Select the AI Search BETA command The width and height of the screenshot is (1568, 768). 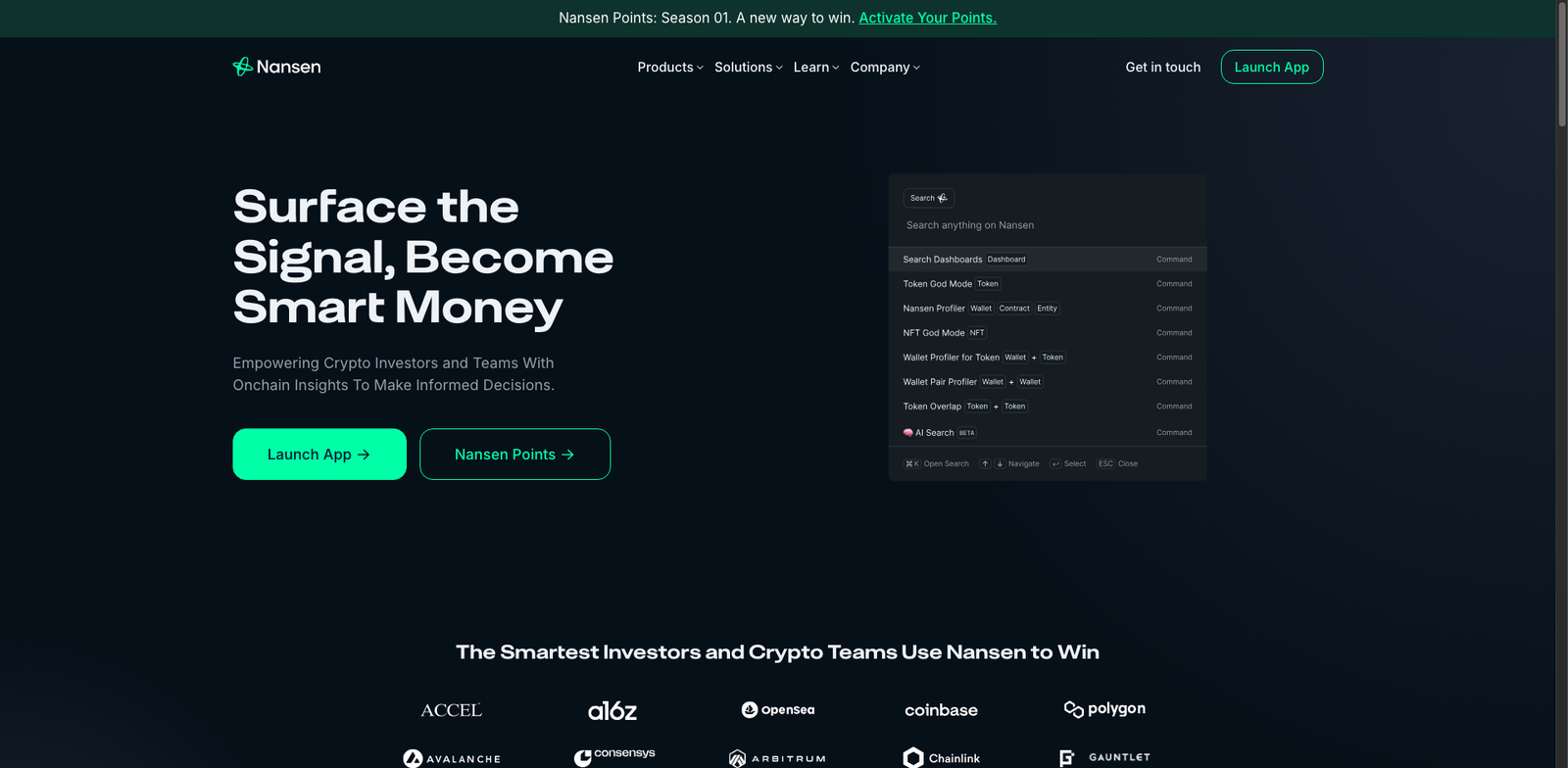(1047, 433)
